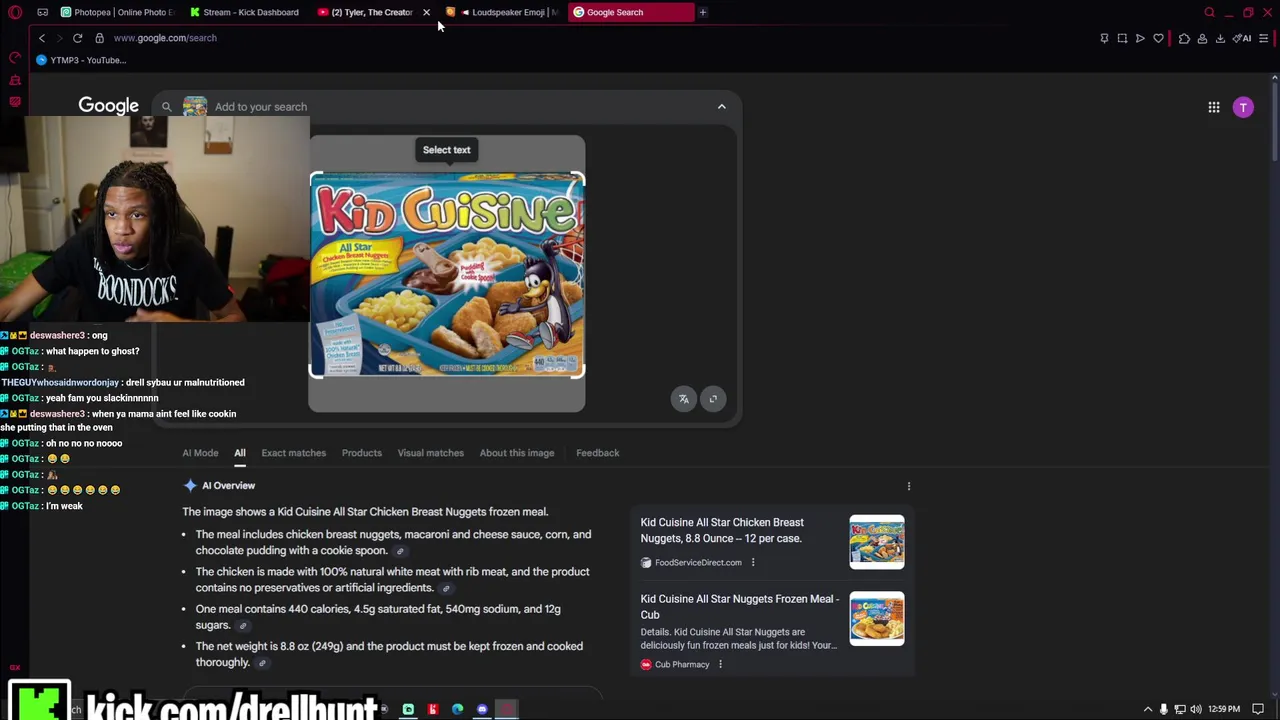Switch to the Photopea tab
This screenshot has width=1280, height=720.
tap(117, 12)
